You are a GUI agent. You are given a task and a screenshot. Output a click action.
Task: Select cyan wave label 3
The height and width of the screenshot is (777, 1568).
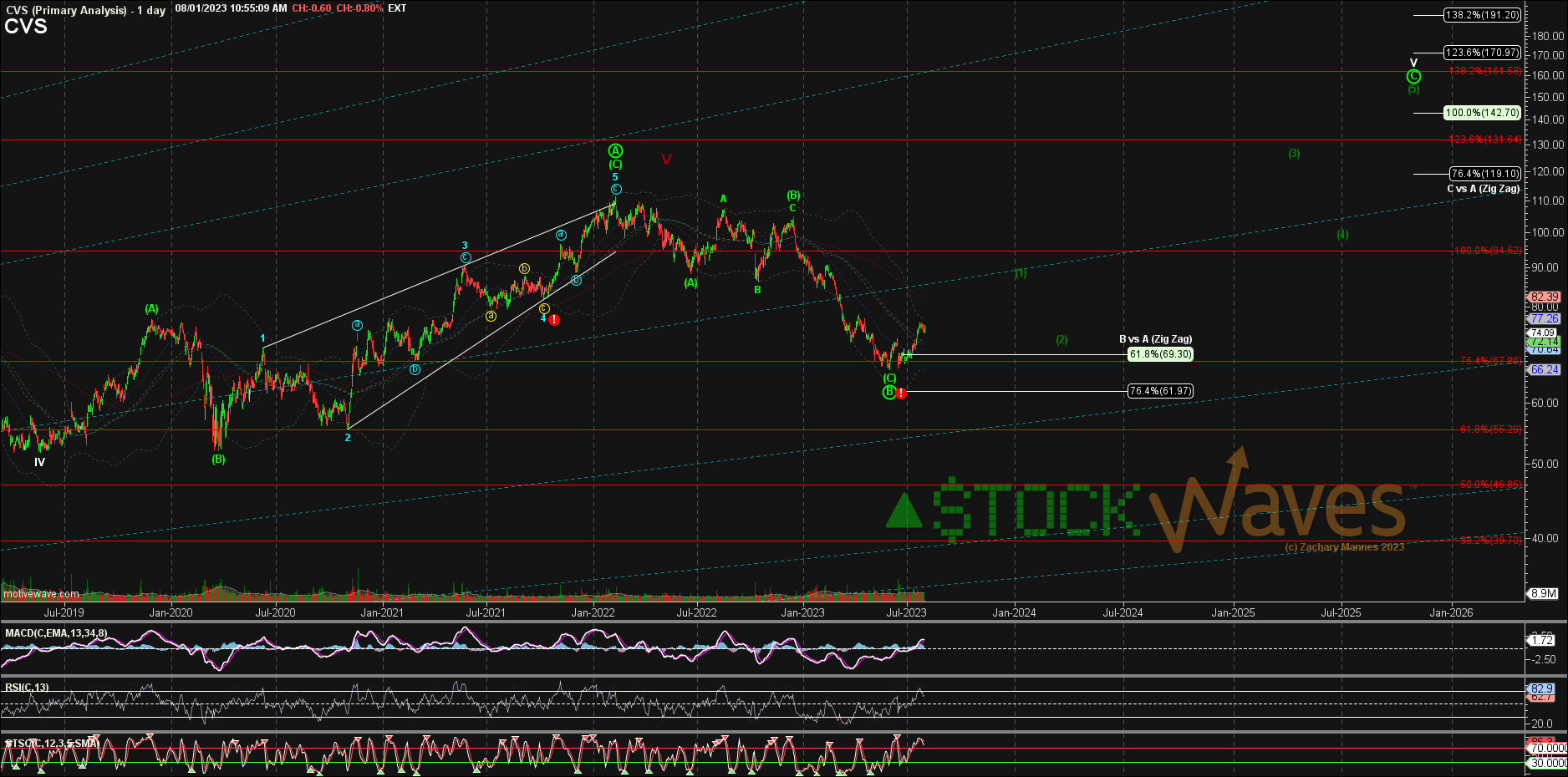[465, 246]
